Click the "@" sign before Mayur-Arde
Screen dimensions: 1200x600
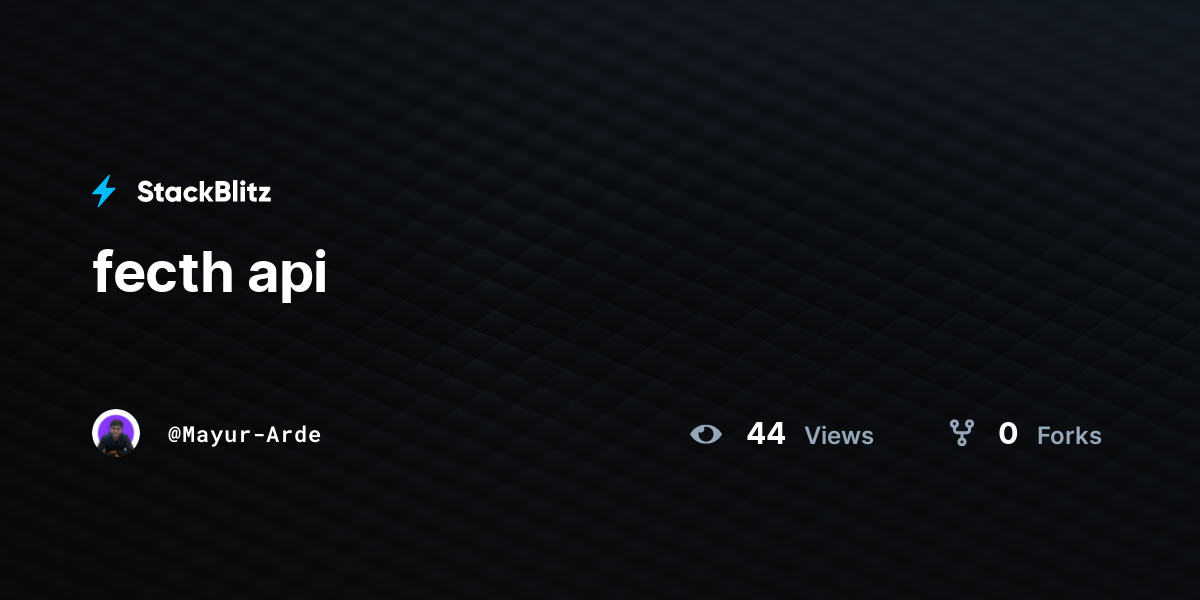[175, 435]
